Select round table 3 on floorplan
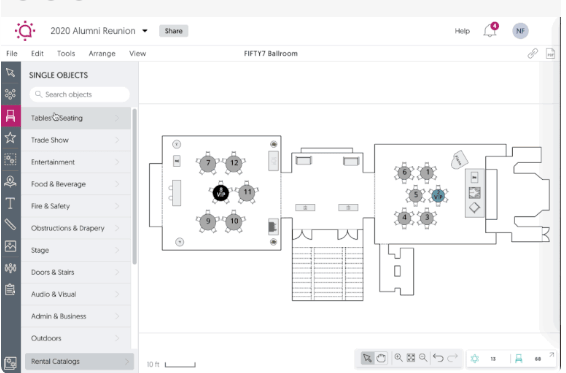Image resolution: width=566 pixels, height=373 pixels. coord(427,218)
